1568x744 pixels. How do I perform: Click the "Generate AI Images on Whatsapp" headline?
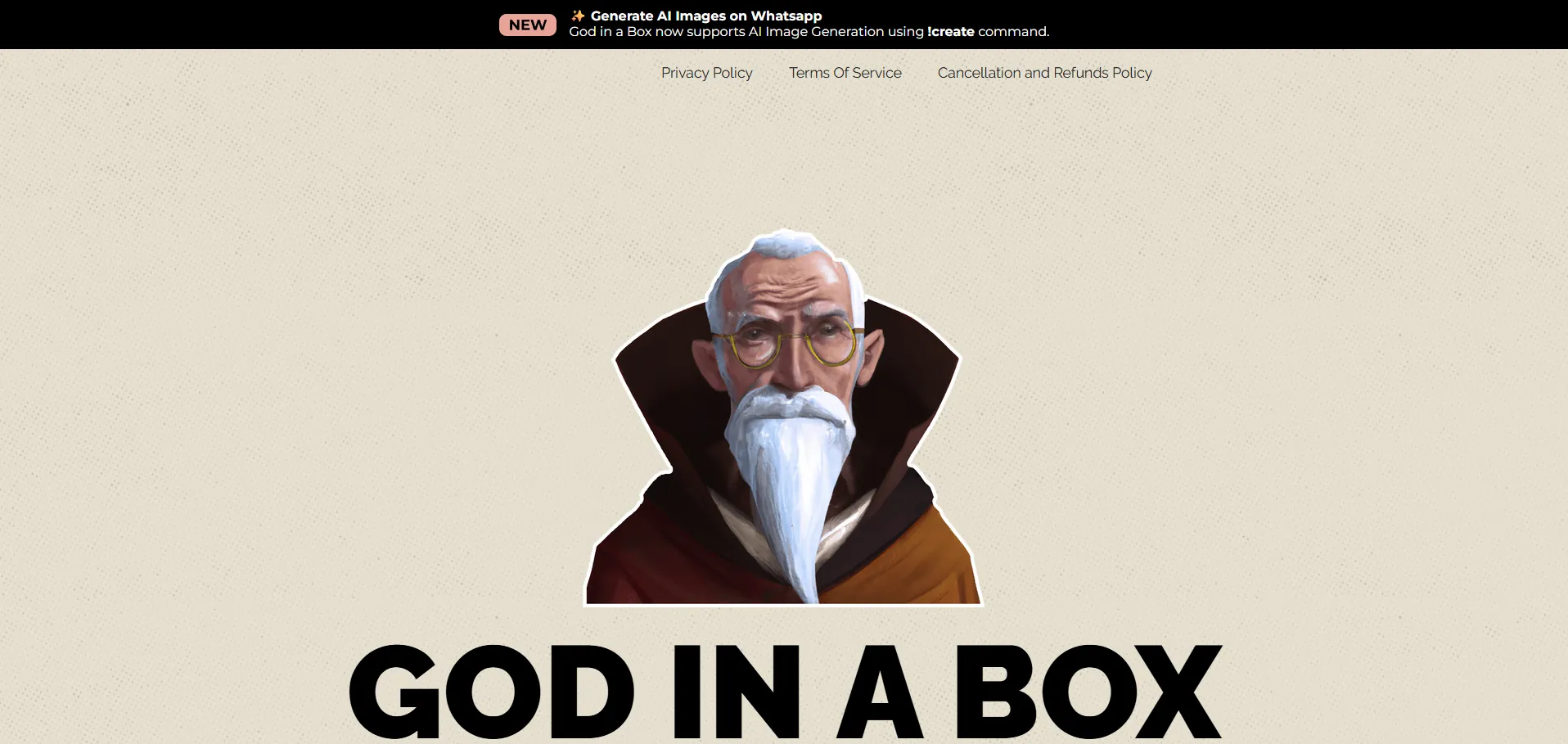coord(705,16)
